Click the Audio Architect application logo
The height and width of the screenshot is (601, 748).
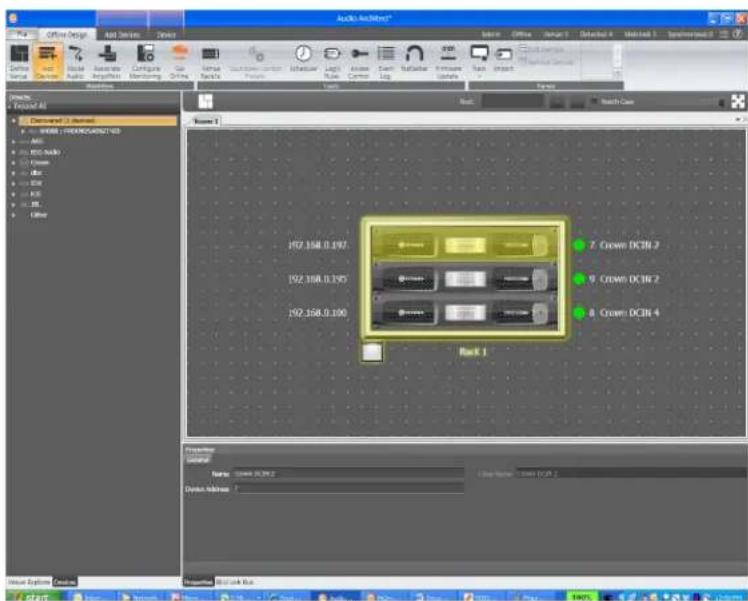point(13,19)
